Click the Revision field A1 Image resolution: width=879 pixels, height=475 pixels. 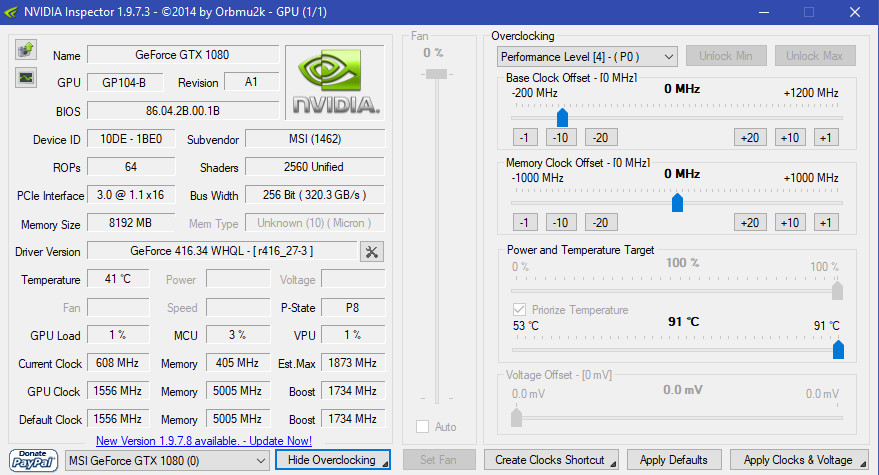251,82
